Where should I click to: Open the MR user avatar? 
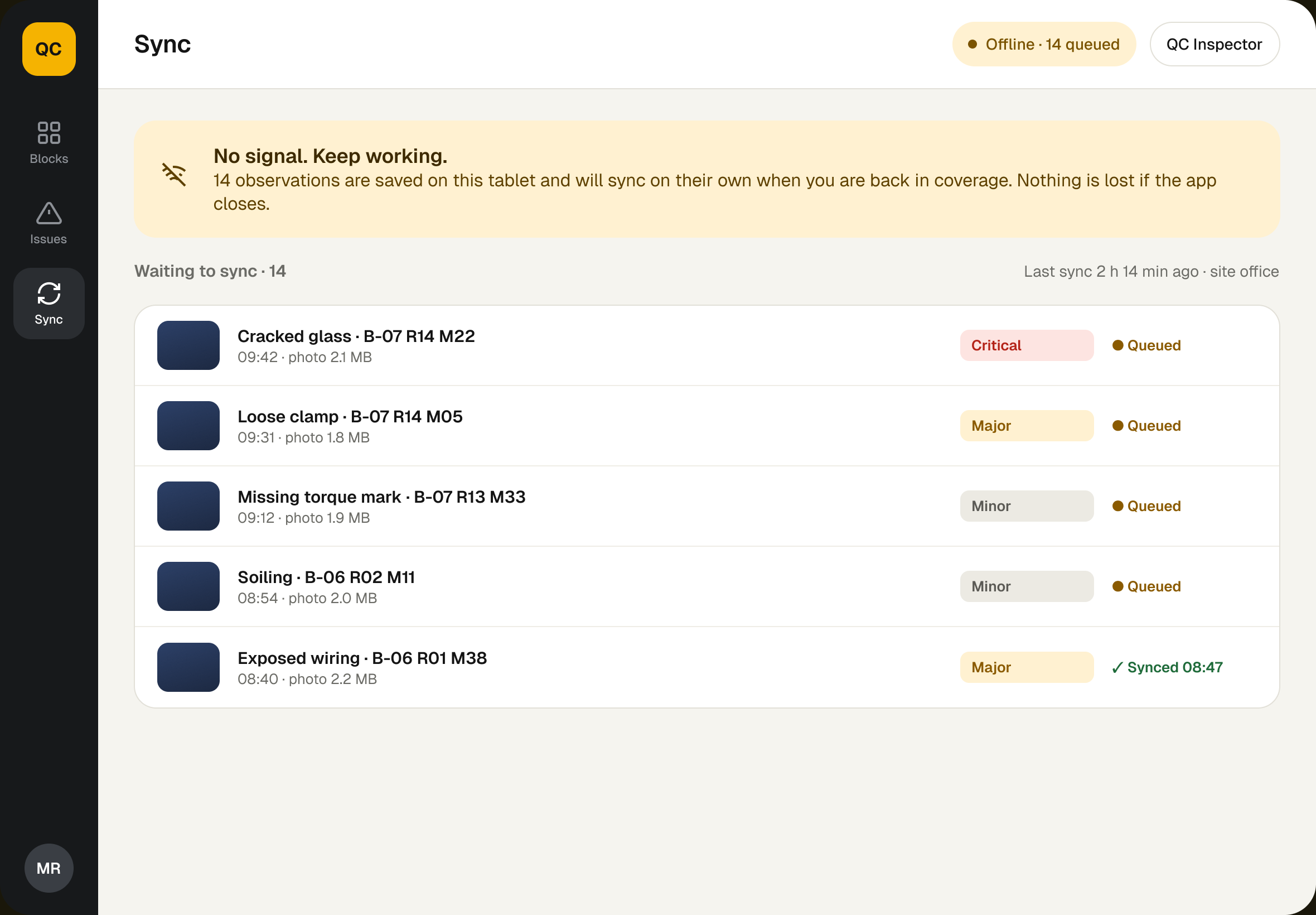click(49, 868)
